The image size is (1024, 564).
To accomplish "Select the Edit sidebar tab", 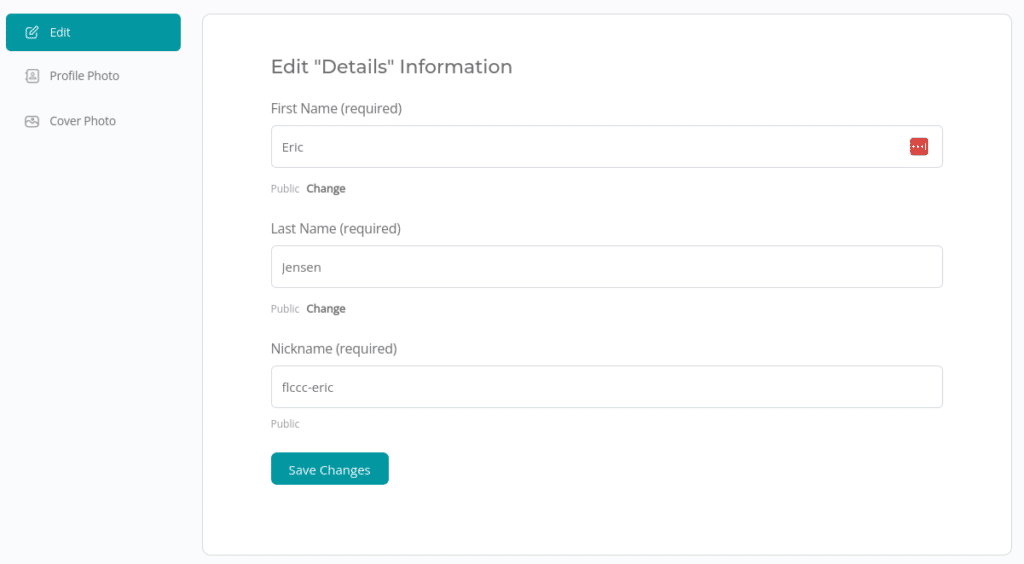I will (93, 32).
